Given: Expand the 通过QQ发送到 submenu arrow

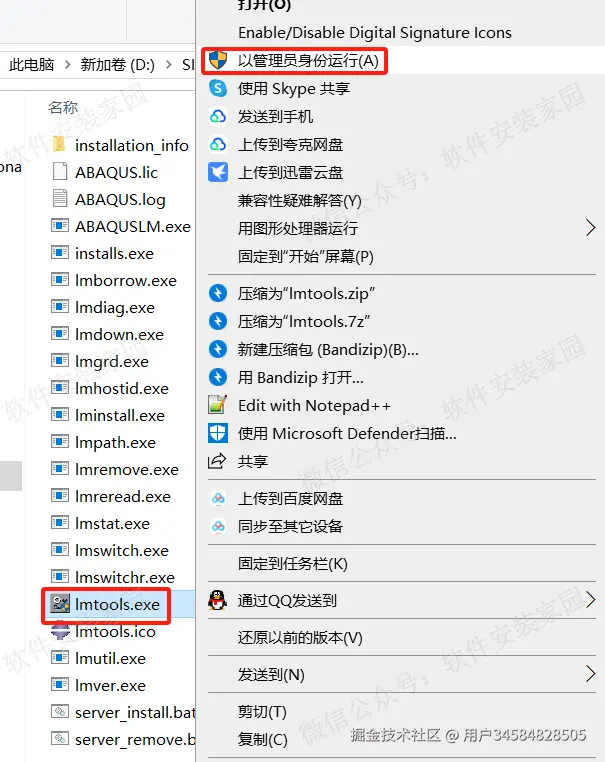Looking at the screenshot, I should [590, 600].
